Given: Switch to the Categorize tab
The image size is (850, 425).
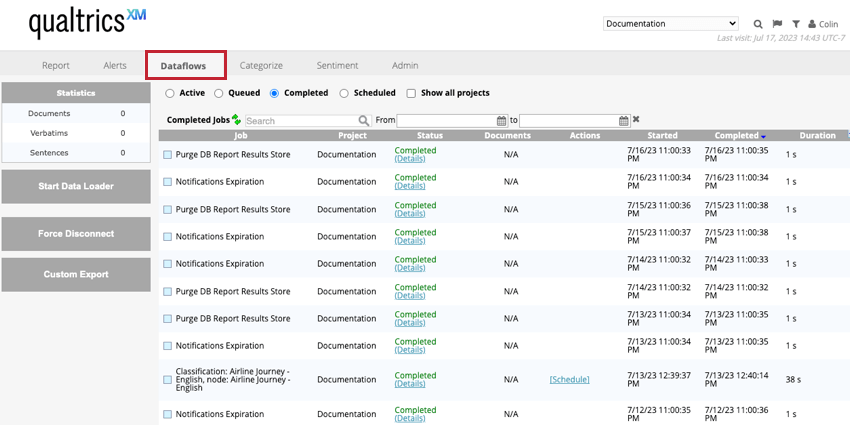Looking at the screenshot, I should pos(261,65).
